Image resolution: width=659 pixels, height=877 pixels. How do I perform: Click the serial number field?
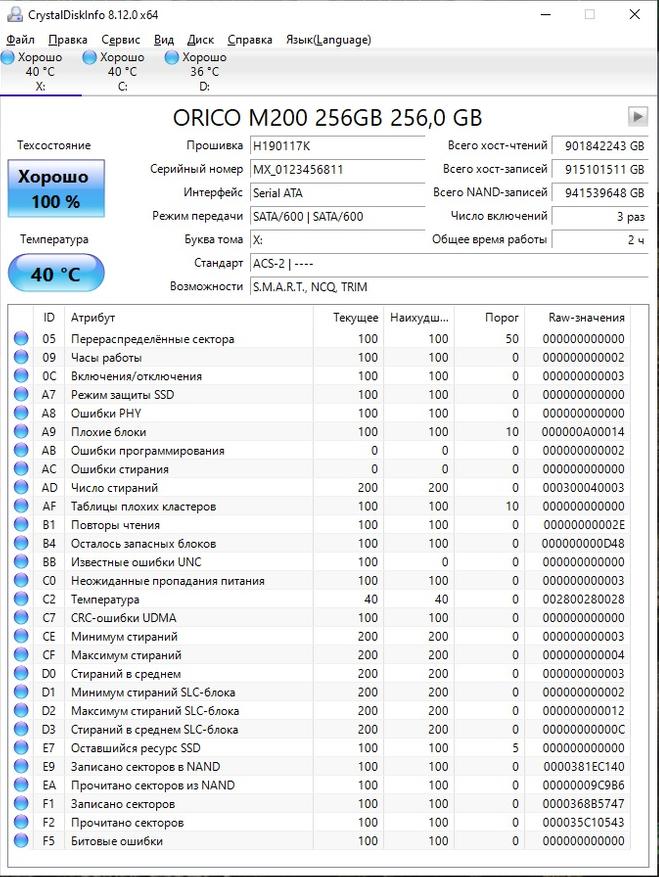(336, 169)
